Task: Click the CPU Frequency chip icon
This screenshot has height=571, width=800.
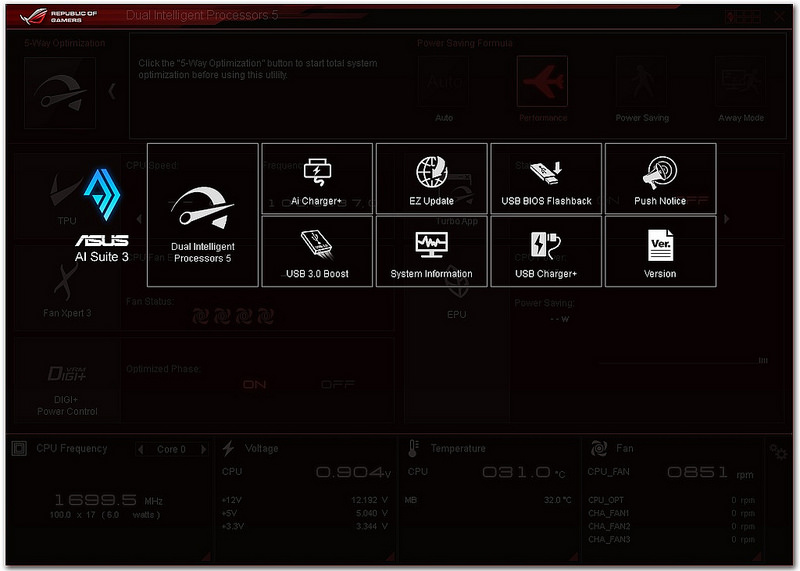Action: [19, 449]
